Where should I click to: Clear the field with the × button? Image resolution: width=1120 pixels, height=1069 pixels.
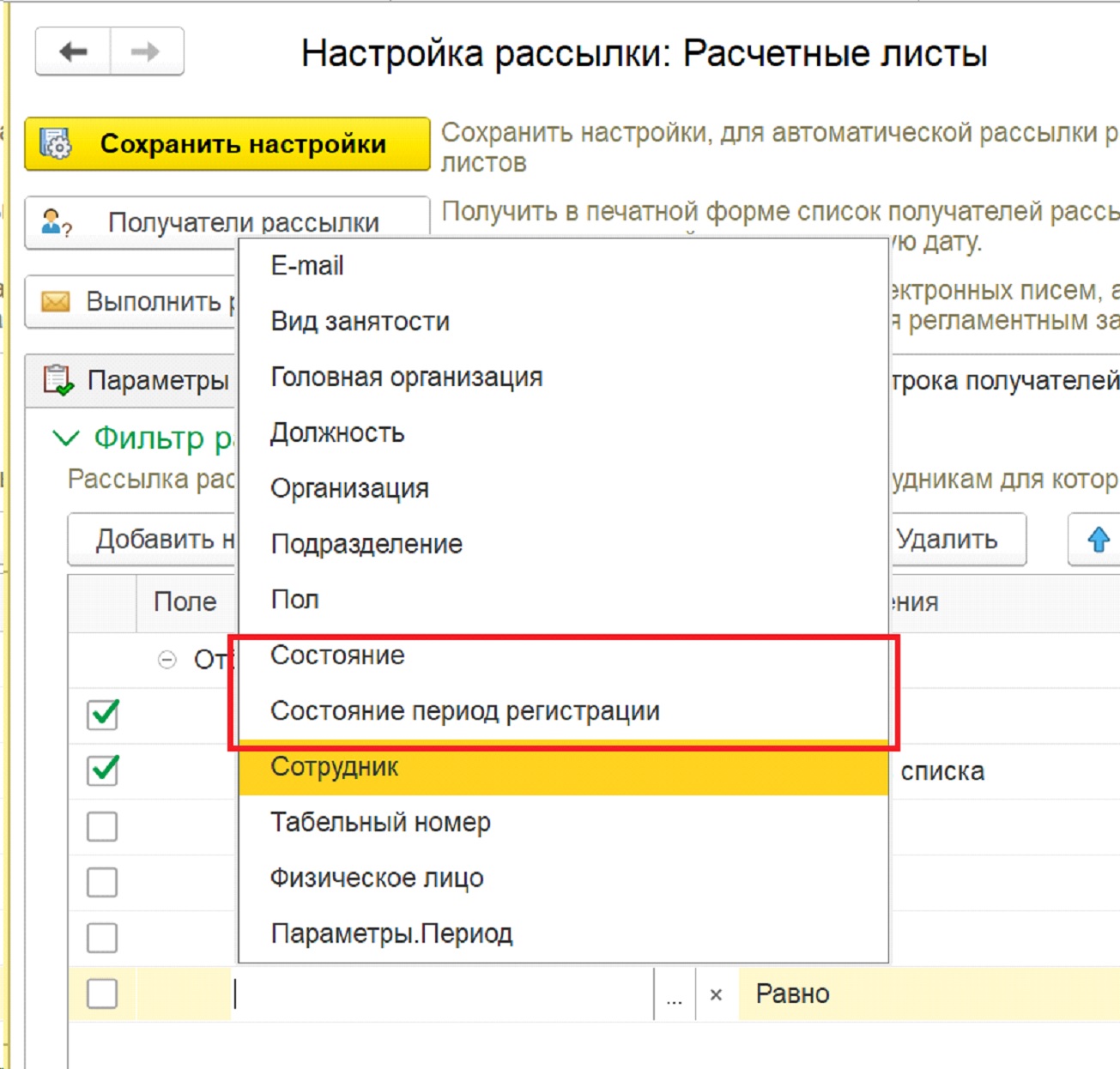point(716,994)
